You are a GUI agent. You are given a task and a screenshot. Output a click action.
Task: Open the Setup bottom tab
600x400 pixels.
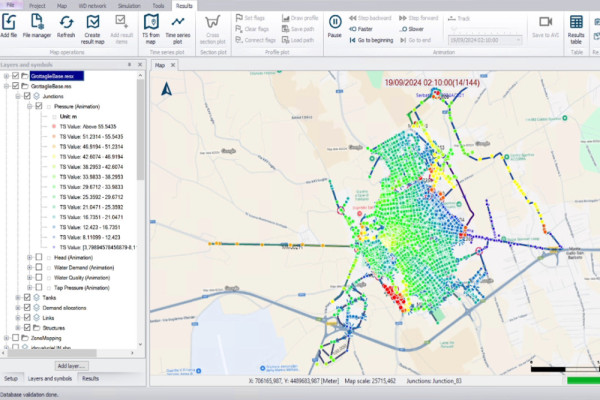tap(11, 379)
